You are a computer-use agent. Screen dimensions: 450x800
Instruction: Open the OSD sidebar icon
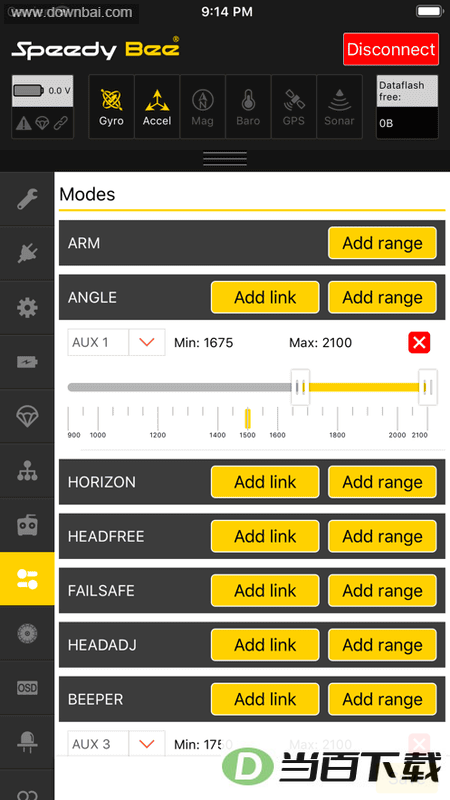(x=27, y=688)
